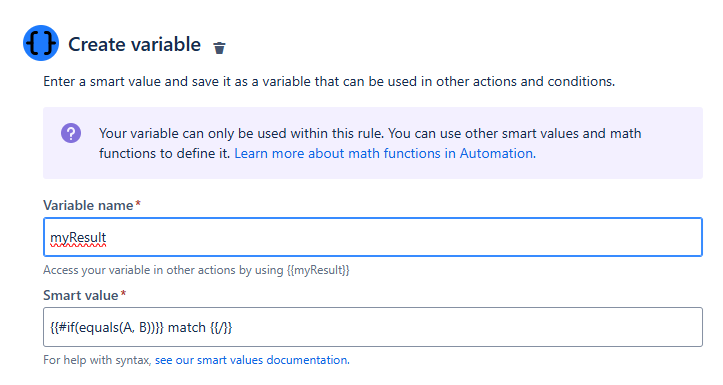This screenshot has height=385, width=723.
Task: Place cursor on the #if(equals(A, B)) expression
Action: [107, 327]
